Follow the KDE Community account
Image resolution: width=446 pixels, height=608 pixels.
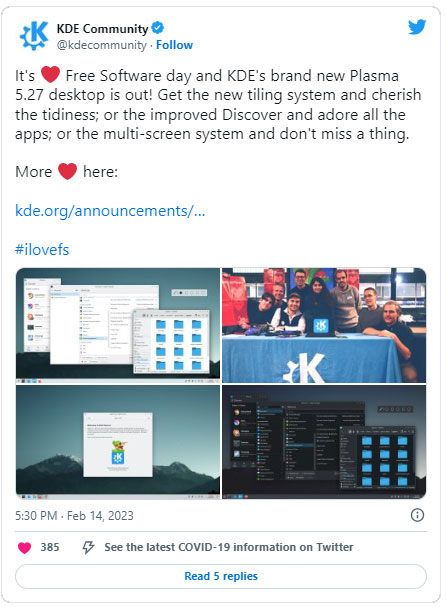pyautogui.click(x=174, y=45)
